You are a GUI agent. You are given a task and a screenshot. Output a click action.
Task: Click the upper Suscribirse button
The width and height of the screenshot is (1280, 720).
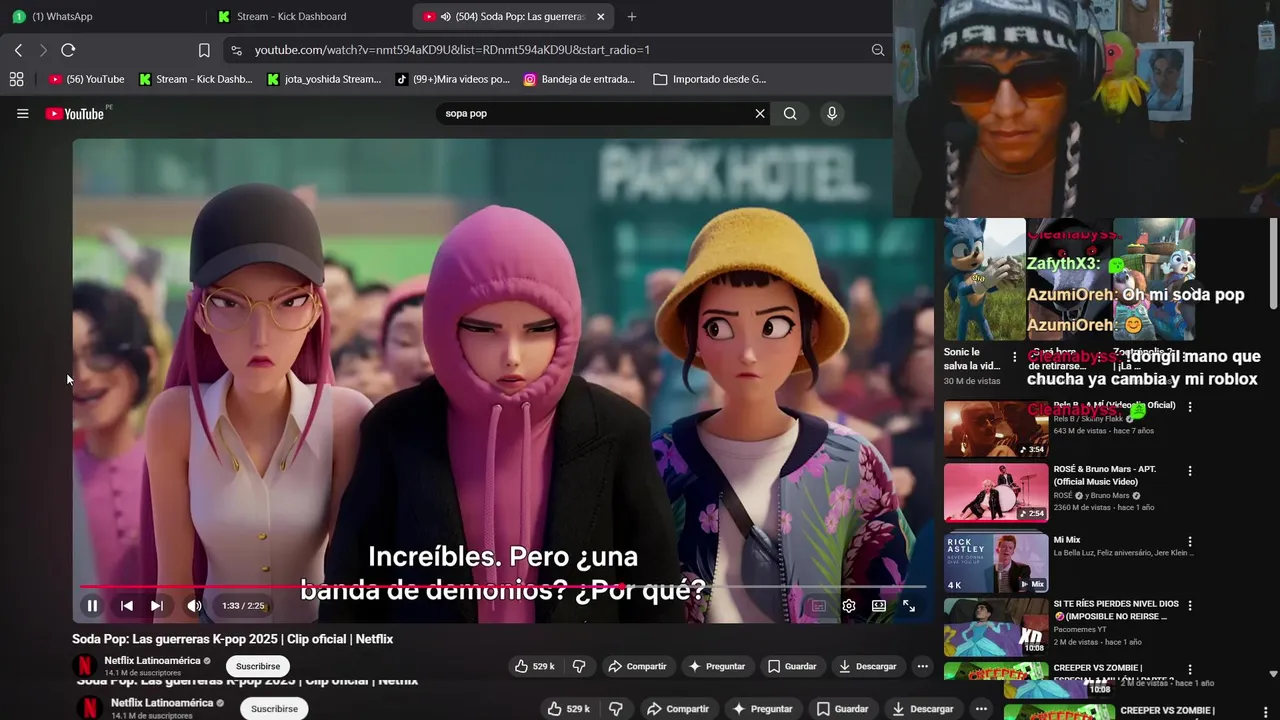[258, 666]
